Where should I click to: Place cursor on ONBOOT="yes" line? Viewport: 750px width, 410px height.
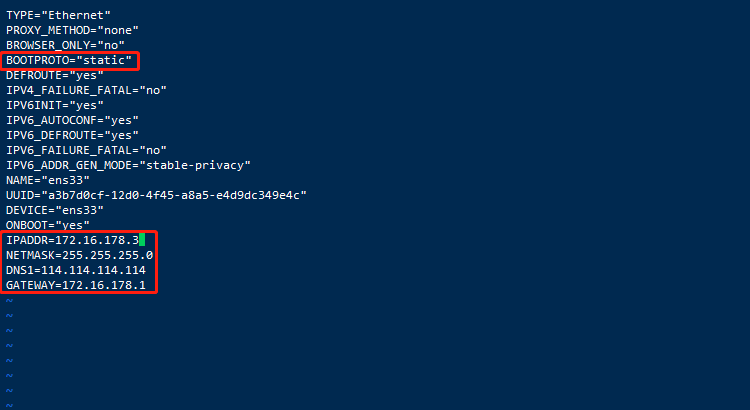click(48, 225)
